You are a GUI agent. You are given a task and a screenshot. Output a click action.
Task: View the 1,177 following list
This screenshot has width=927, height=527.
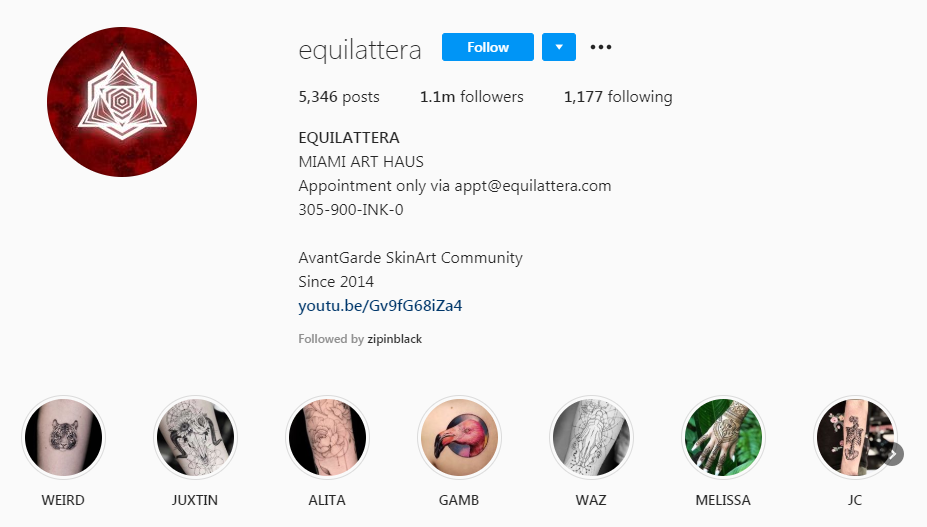pos(618,96)
